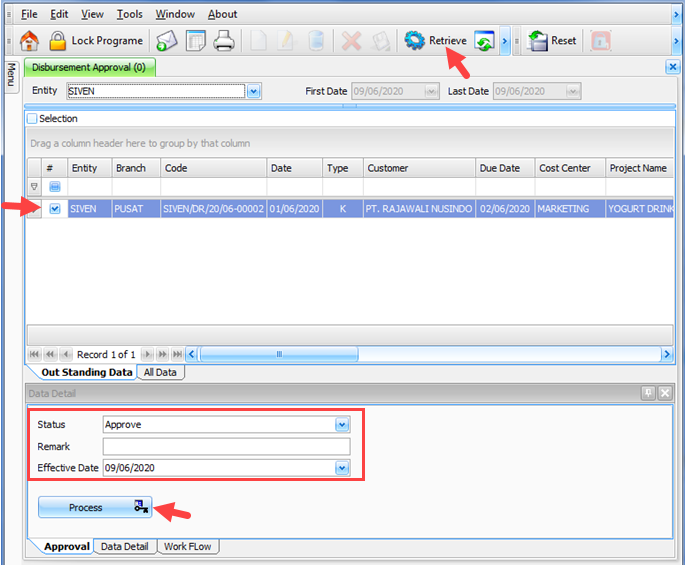Screen dimensions: 685x565
Task: Open the Edit menu
Action: [59, 14]
